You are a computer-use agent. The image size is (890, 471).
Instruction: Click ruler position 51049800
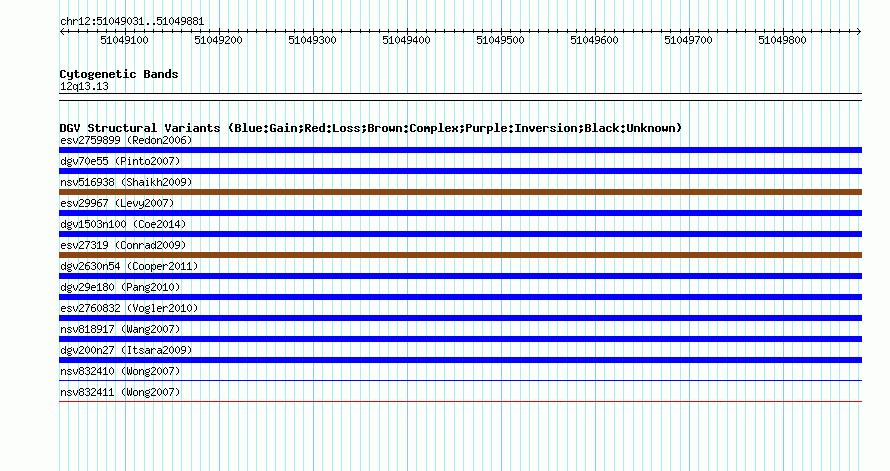click(782, 40)
